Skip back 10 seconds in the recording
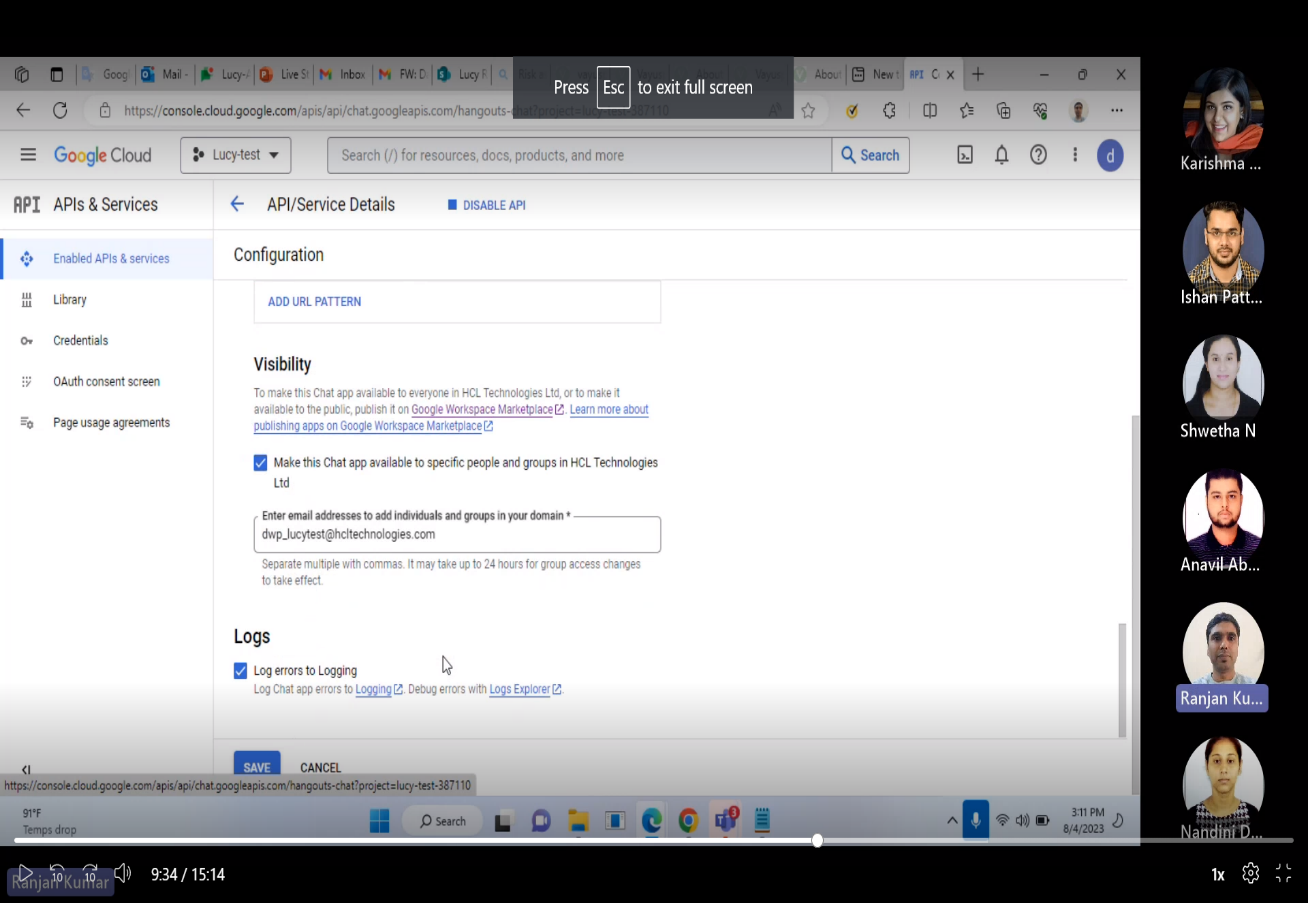The image size is (1308, 903). (x=57, y=873)
